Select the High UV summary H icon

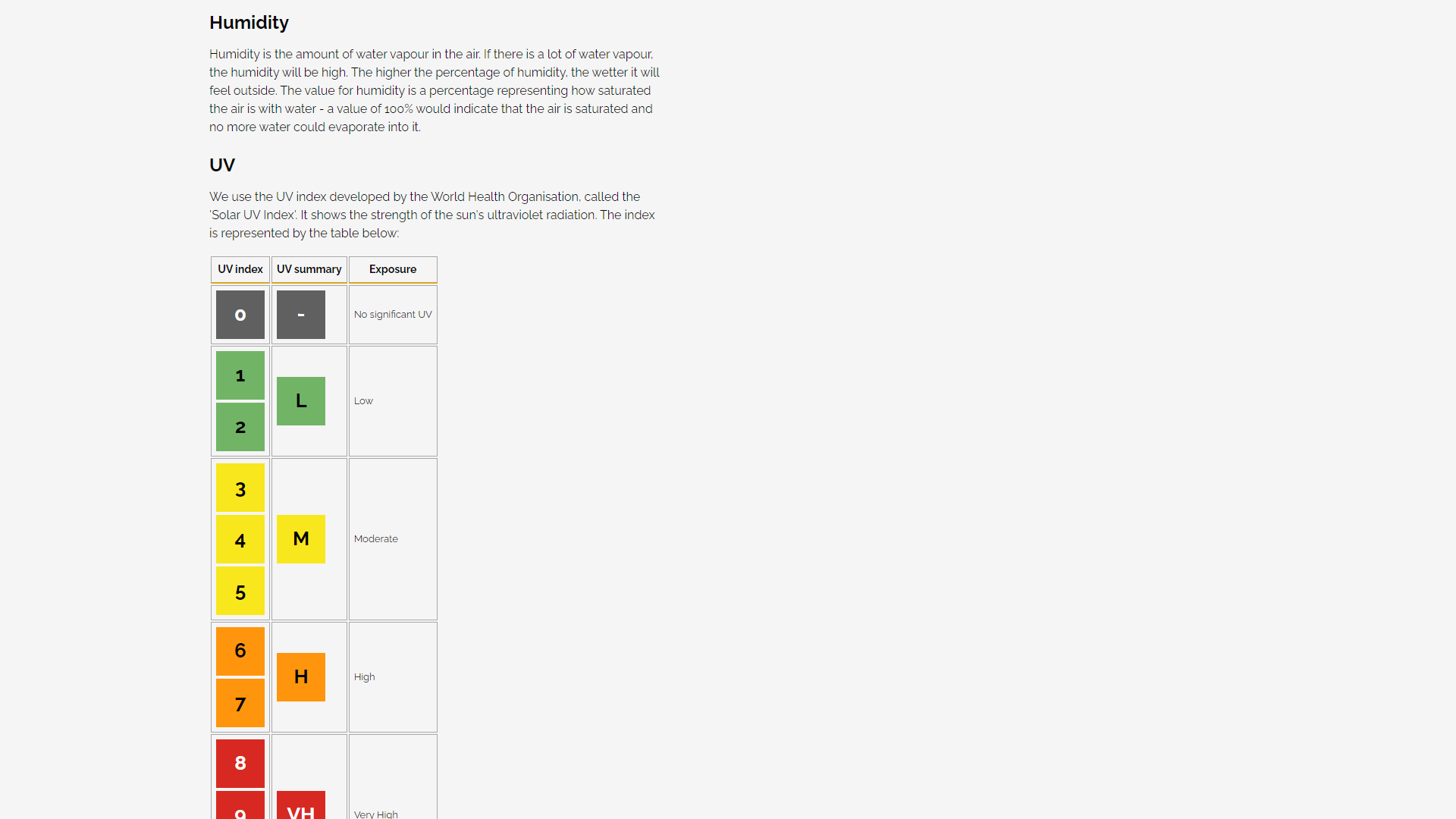point(300,677)
